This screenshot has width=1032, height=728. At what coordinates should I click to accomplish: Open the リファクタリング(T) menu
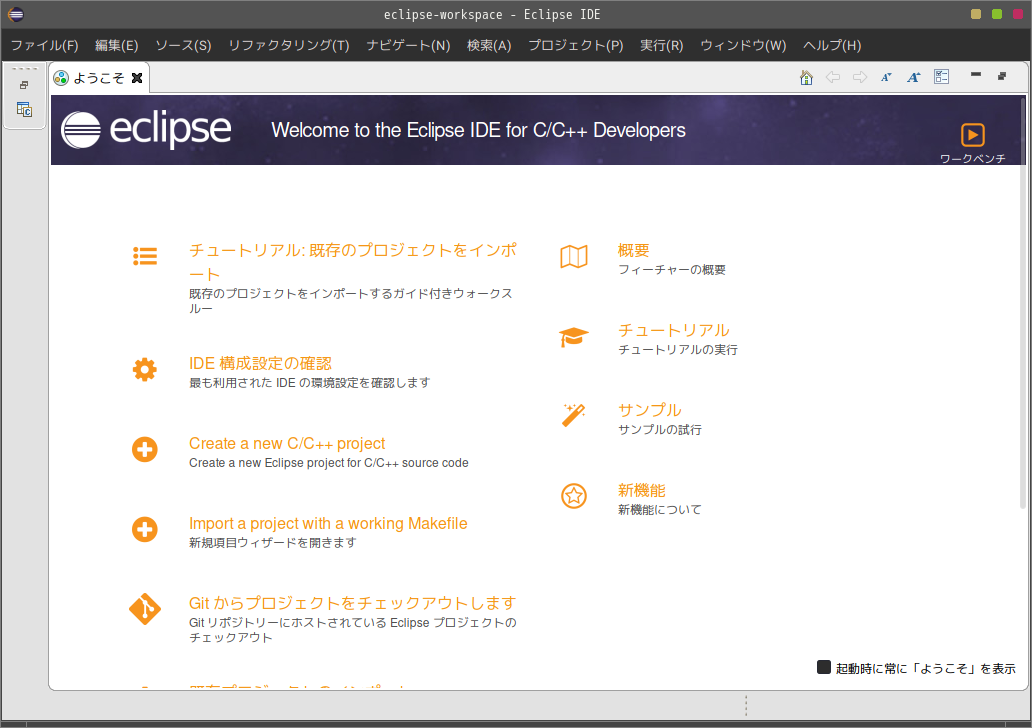pyautogui.click(x=289, y=45)
